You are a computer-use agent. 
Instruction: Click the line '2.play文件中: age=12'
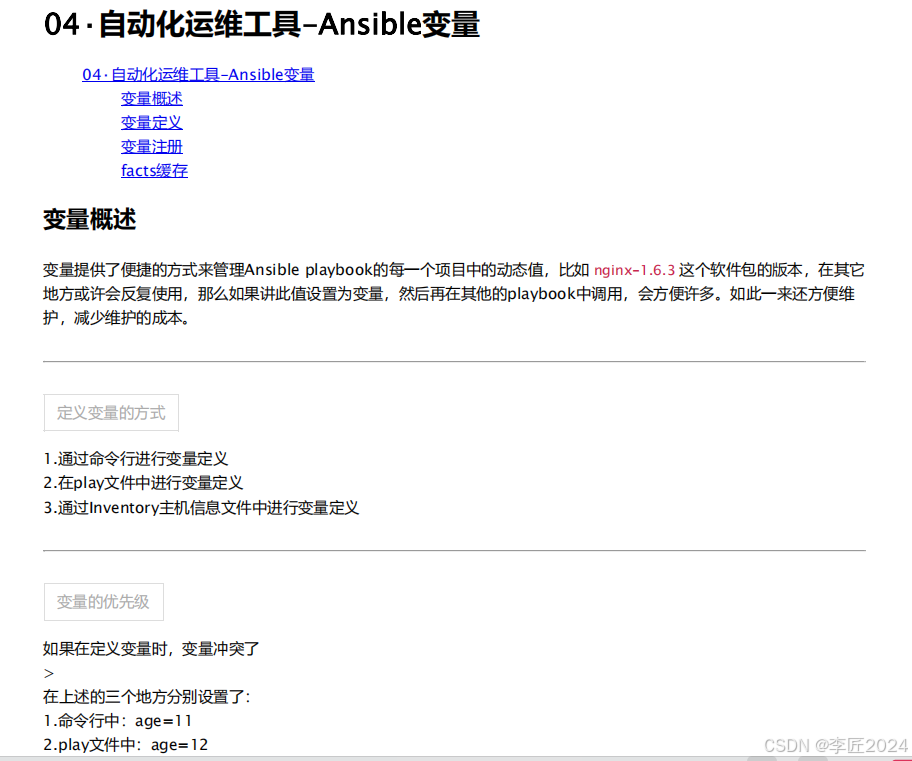(x=126, y=745)
